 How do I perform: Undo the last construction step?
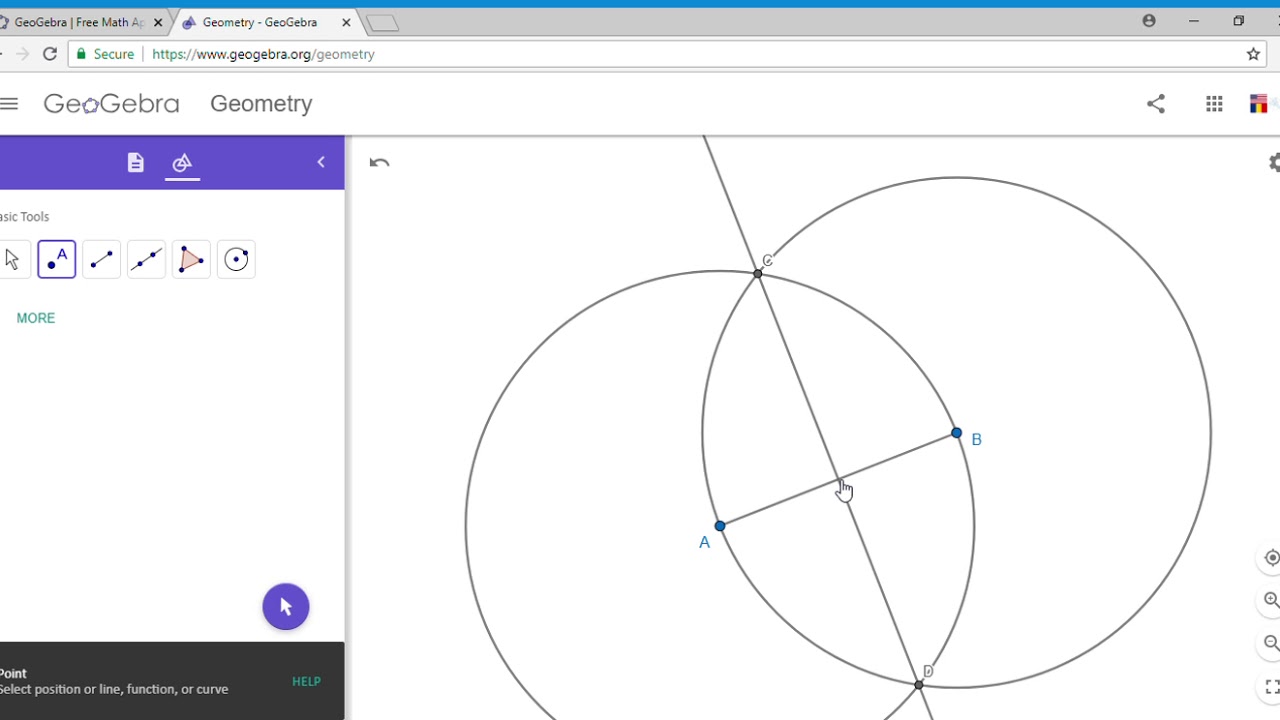[x=379, y=162]
